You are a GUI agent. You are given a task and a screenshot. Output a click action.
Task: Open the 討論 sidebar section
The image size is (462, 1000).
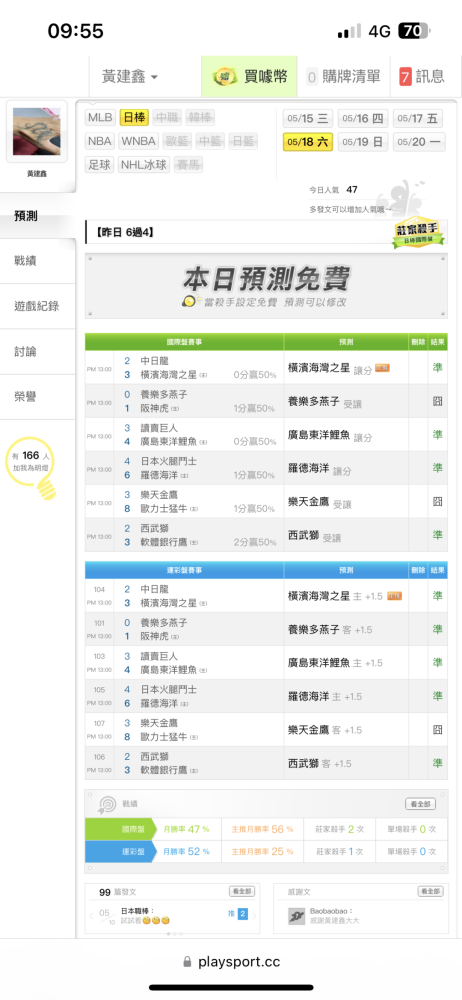pyautogui.click(x=38, y=351)
